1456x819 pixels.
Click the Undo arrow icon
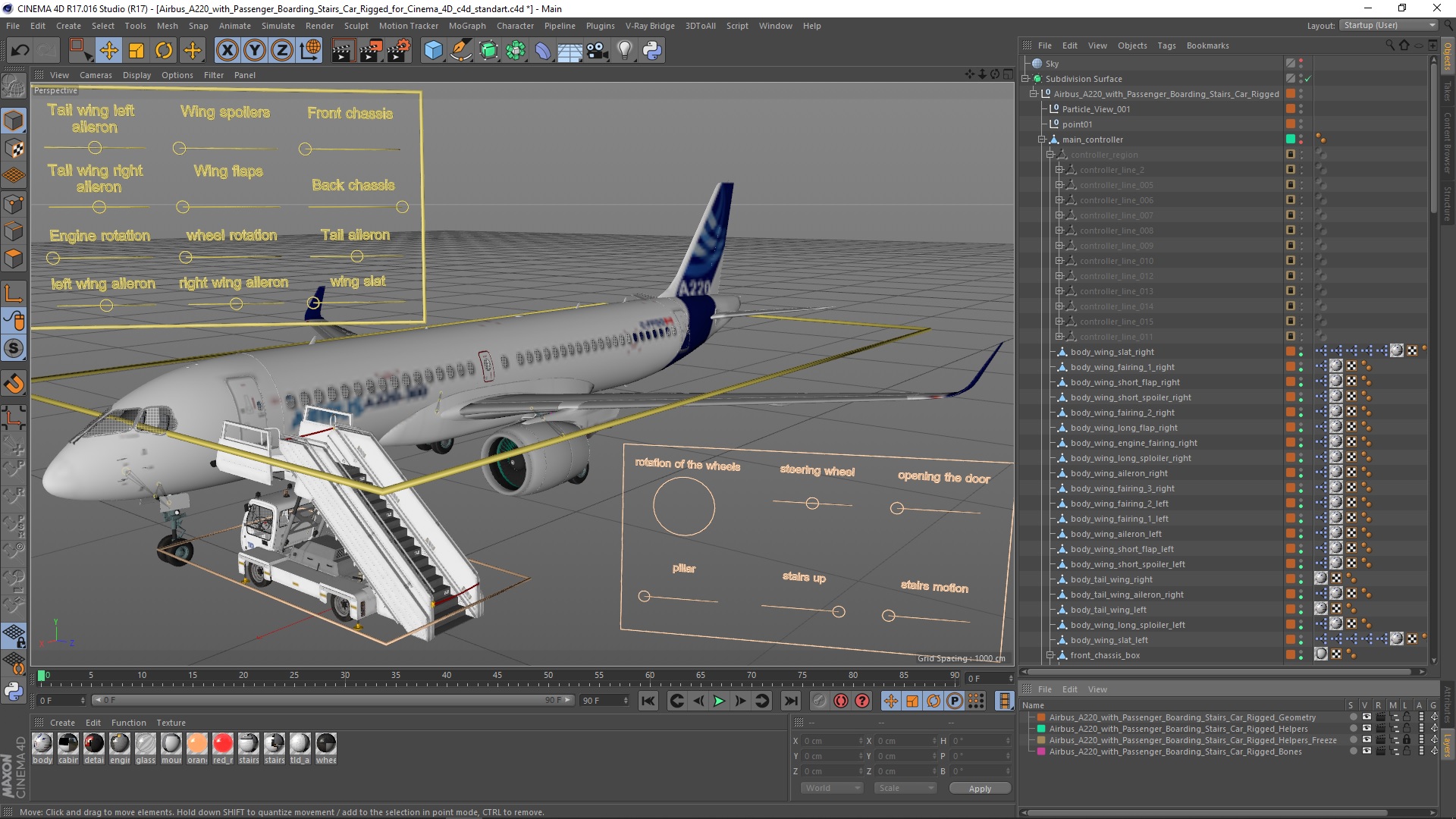[20, 51]
